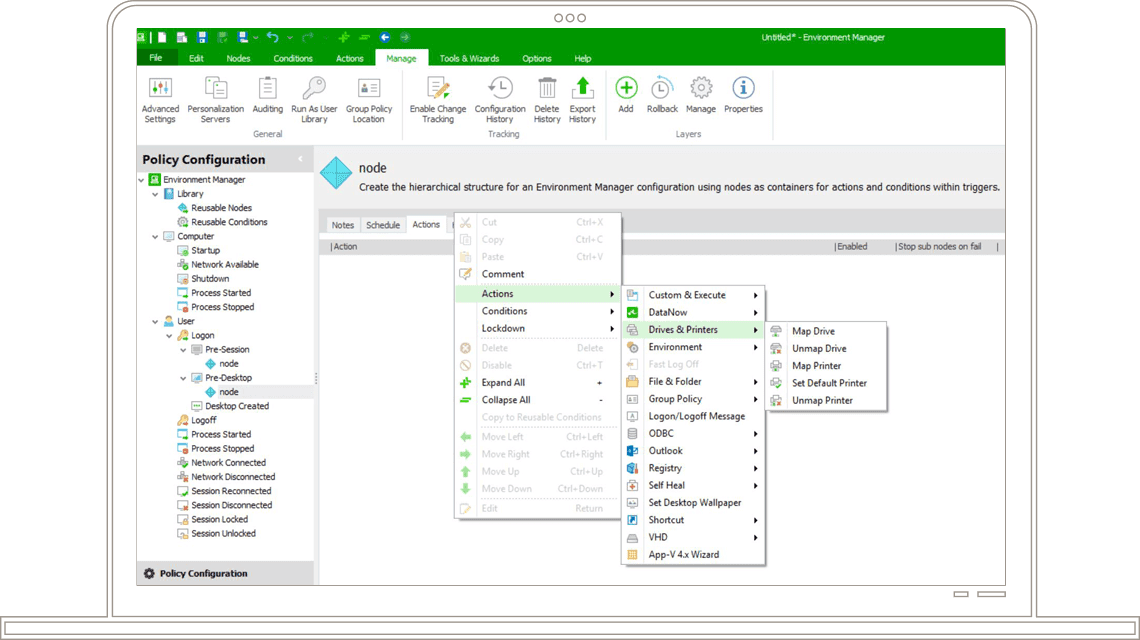
Task: Open Advanced Settings
Action: pyautogui.click(x=160, y=100)
